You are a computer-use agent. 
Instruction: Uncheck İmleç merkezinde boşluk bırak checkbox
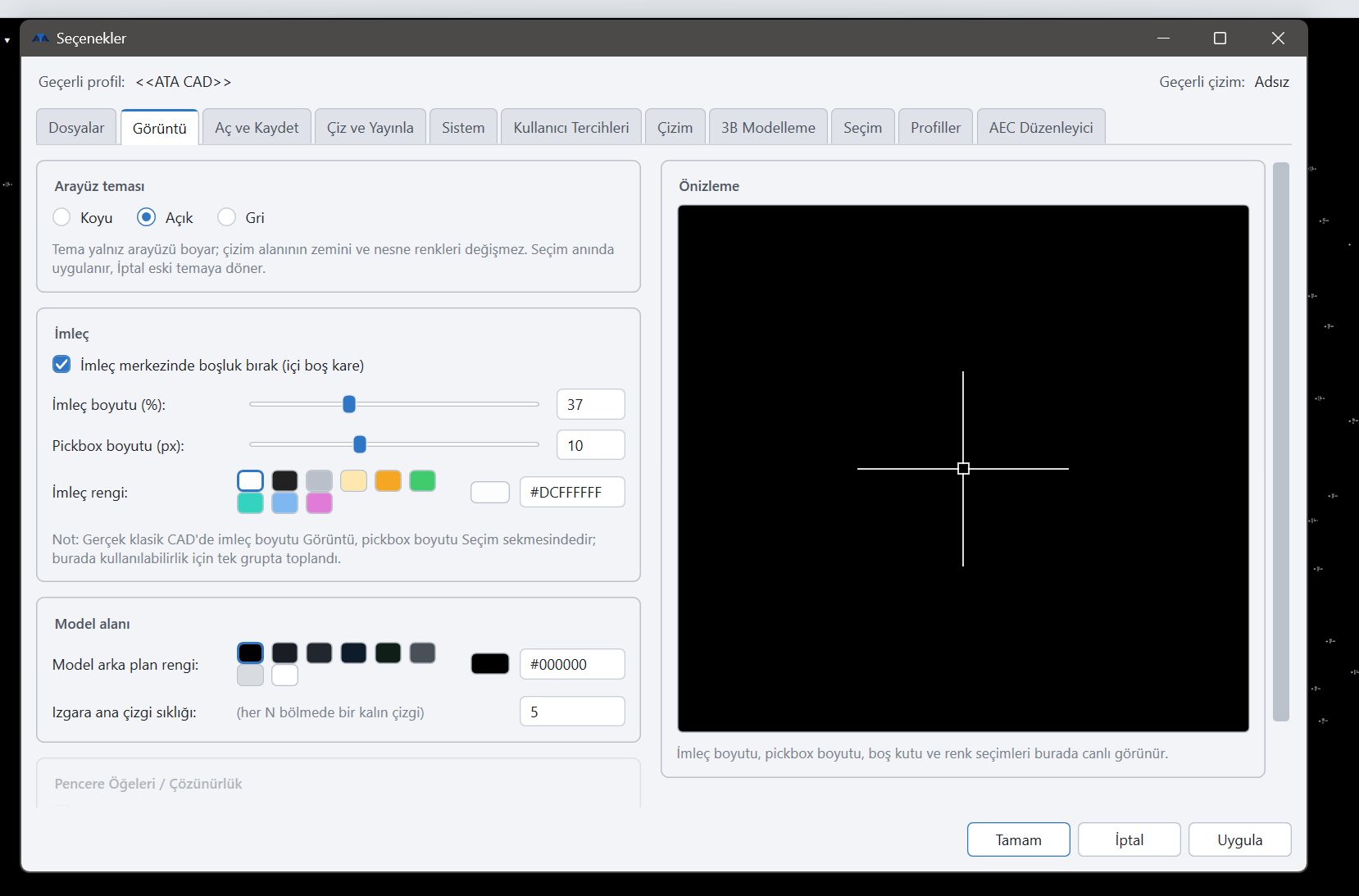pyautogui.click(x=61, y=365)
